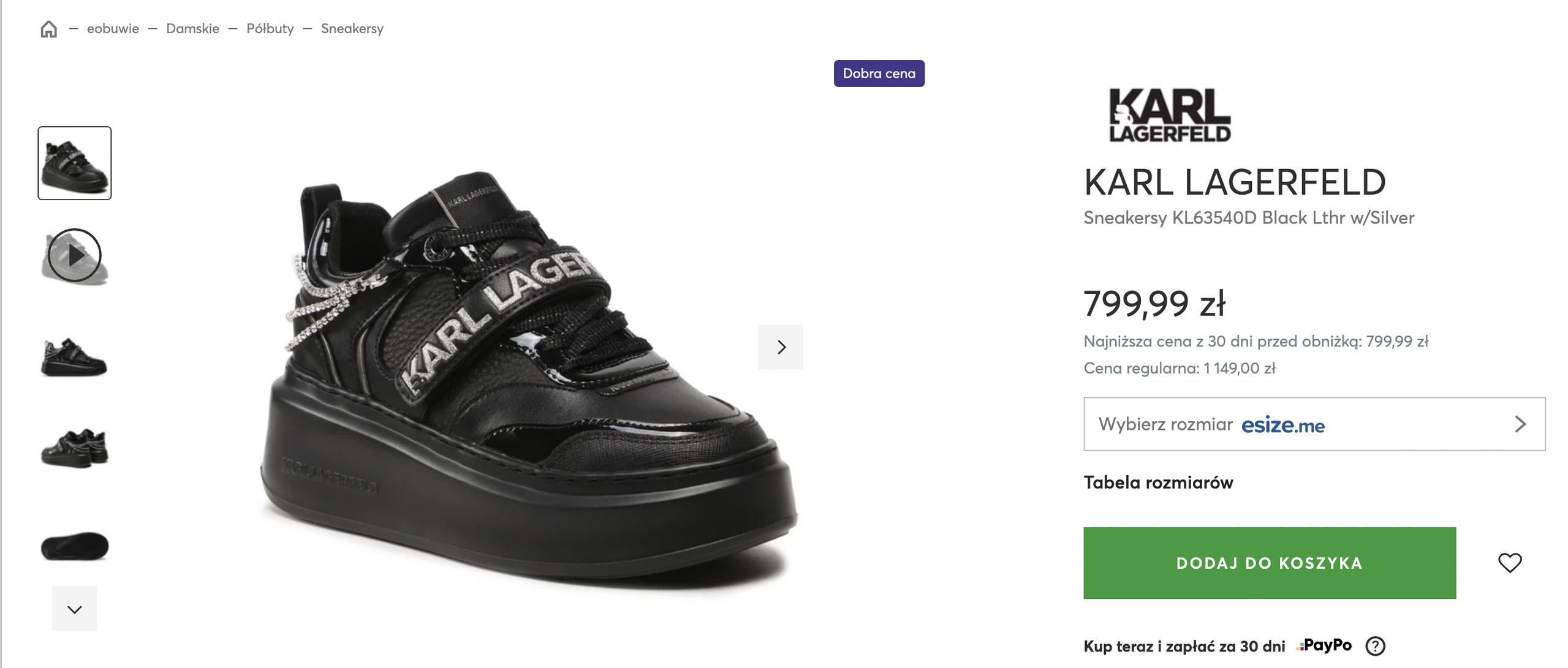Expand the Wybierz rozmiar size selector
The height and width of the screenshot is (668, 1568).
point(1164,424)
